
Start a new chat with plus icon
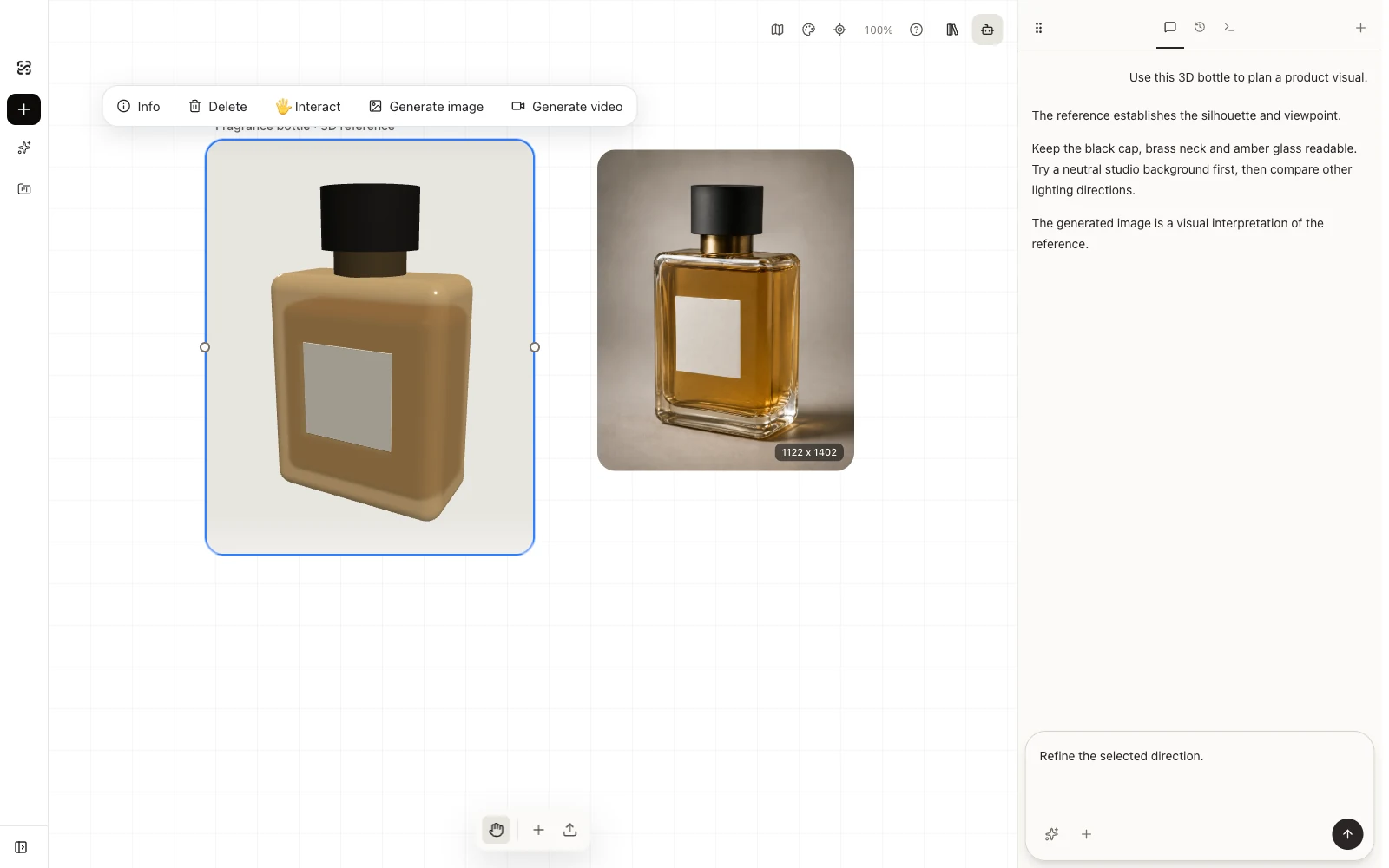1360,28
